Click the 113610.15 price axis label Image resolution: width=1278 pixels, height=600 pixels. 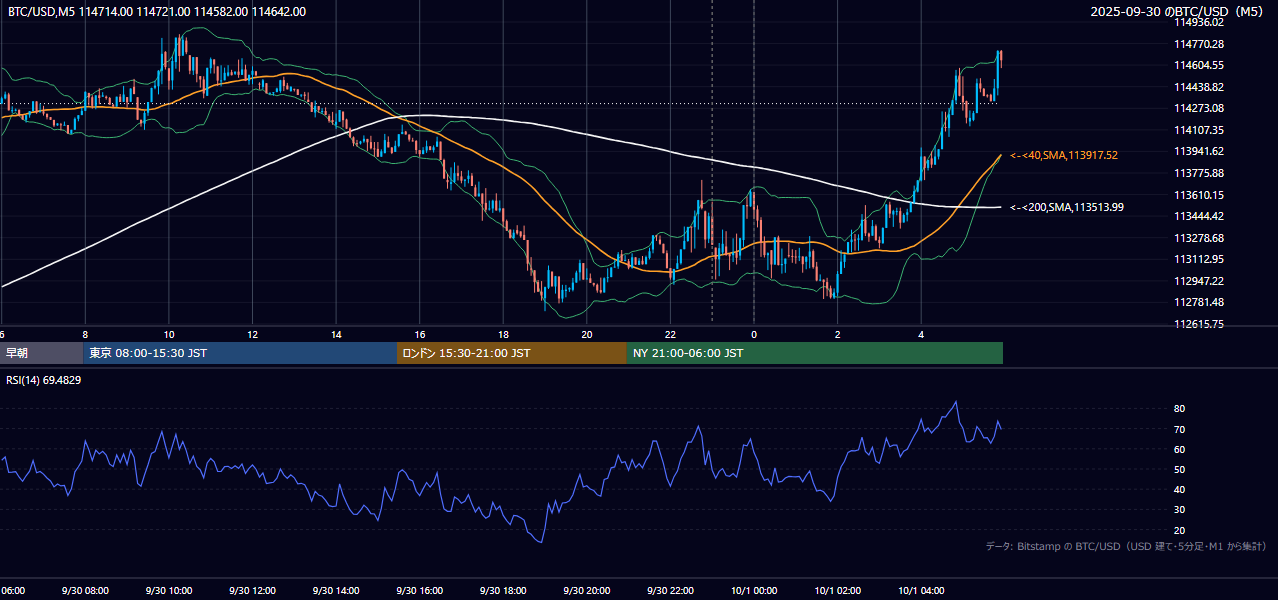click(x=1201, y=195)
